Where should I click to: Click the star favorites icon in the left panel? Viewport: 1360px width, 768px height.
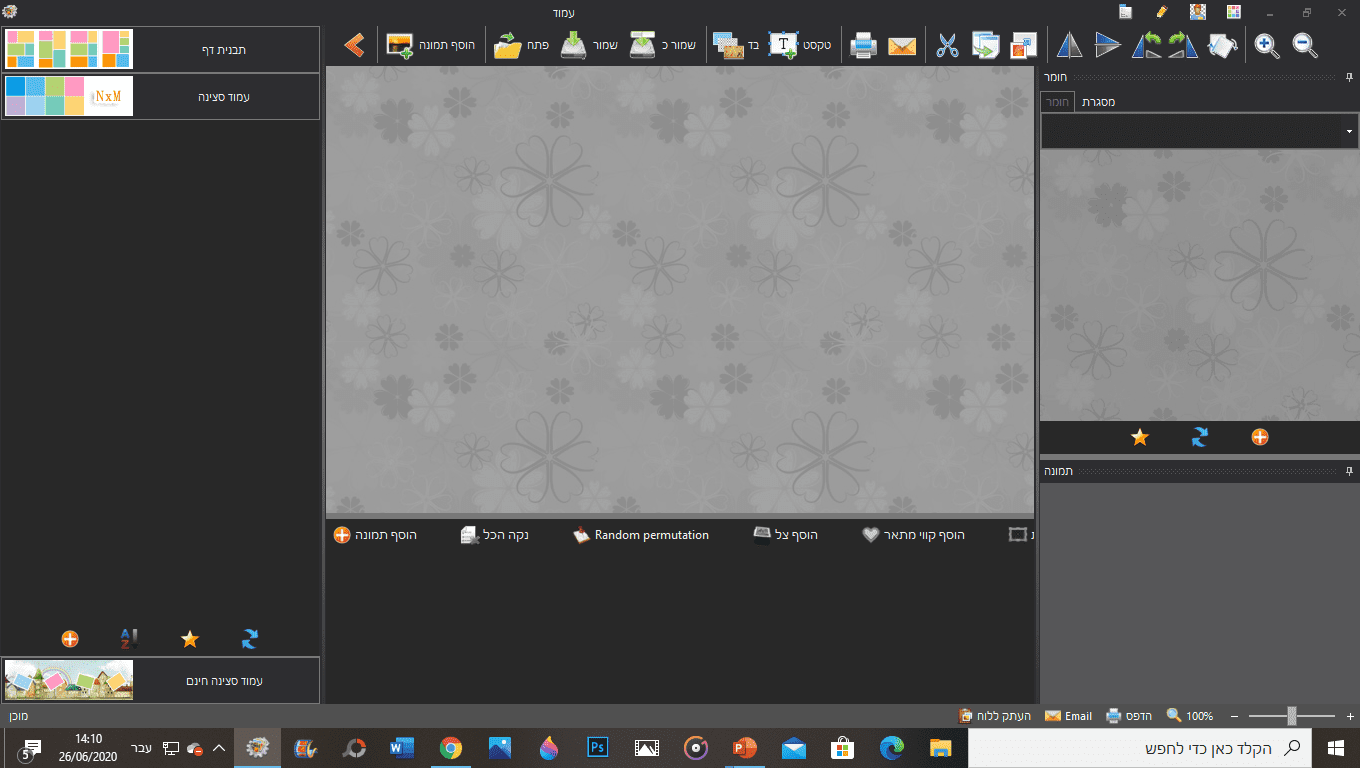point(189,638)
